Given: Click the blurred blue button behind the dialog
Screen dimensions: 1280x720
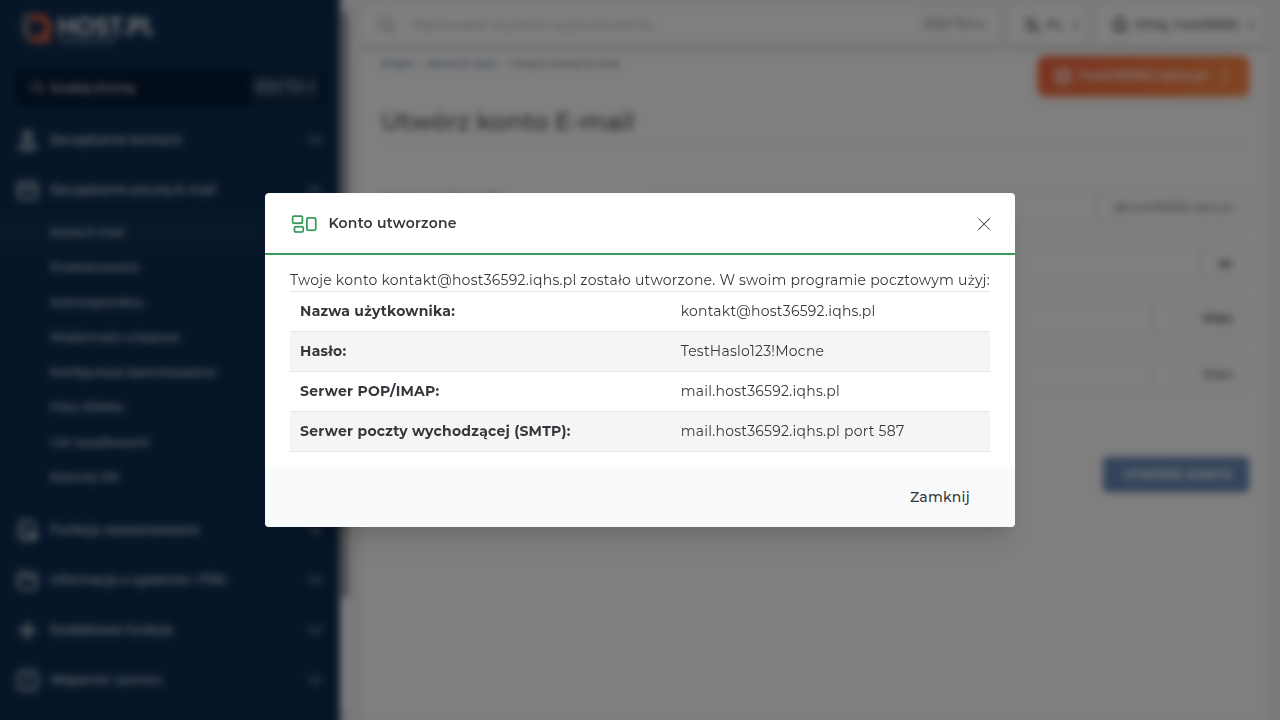Looking at the screenshot, I should pyautogui.click(x=1176, y=475).
